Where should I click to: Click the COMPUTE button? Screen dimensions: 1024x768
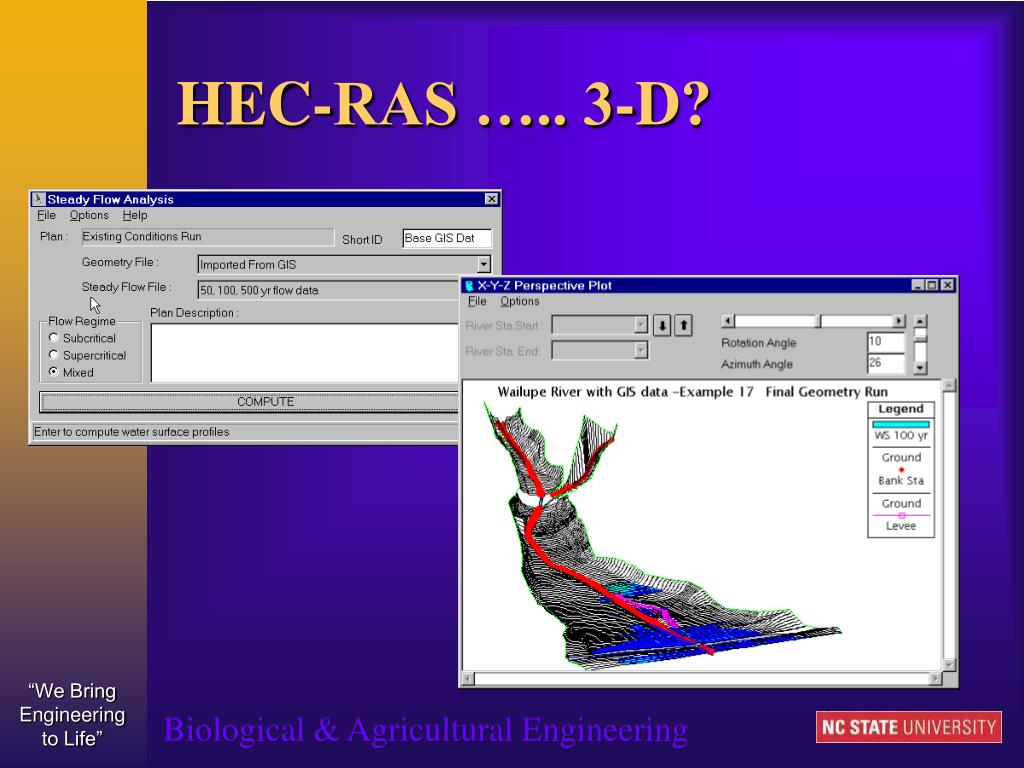coord(251,402)
